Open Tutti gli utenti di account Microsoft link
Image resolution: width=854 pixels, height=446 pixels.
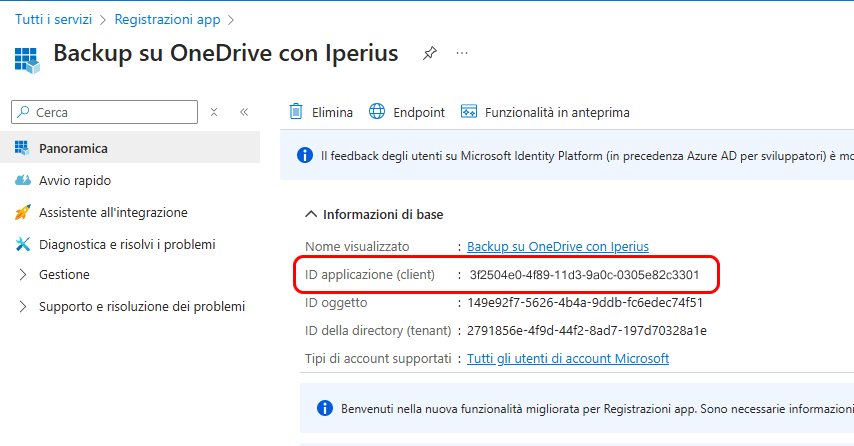(x=568, y=358)
